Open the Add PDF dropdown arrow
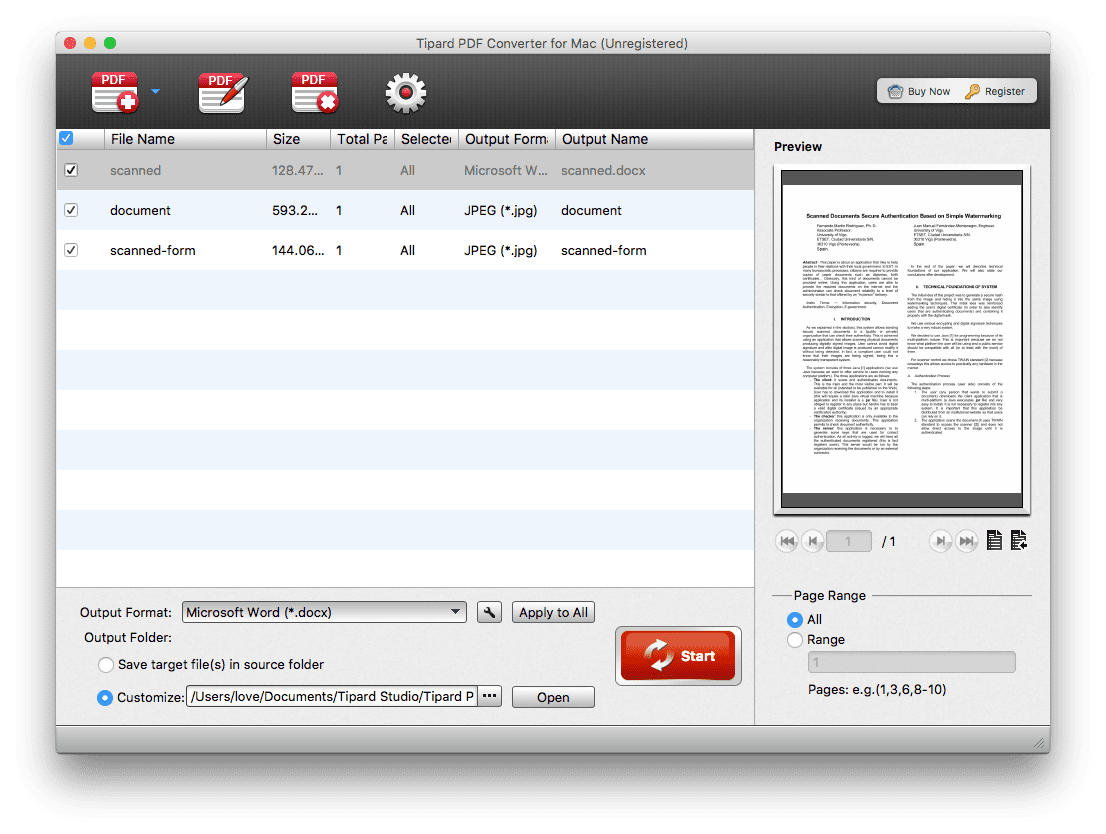The height and width of the screenshot is (834, 1106). coord(155,92)
